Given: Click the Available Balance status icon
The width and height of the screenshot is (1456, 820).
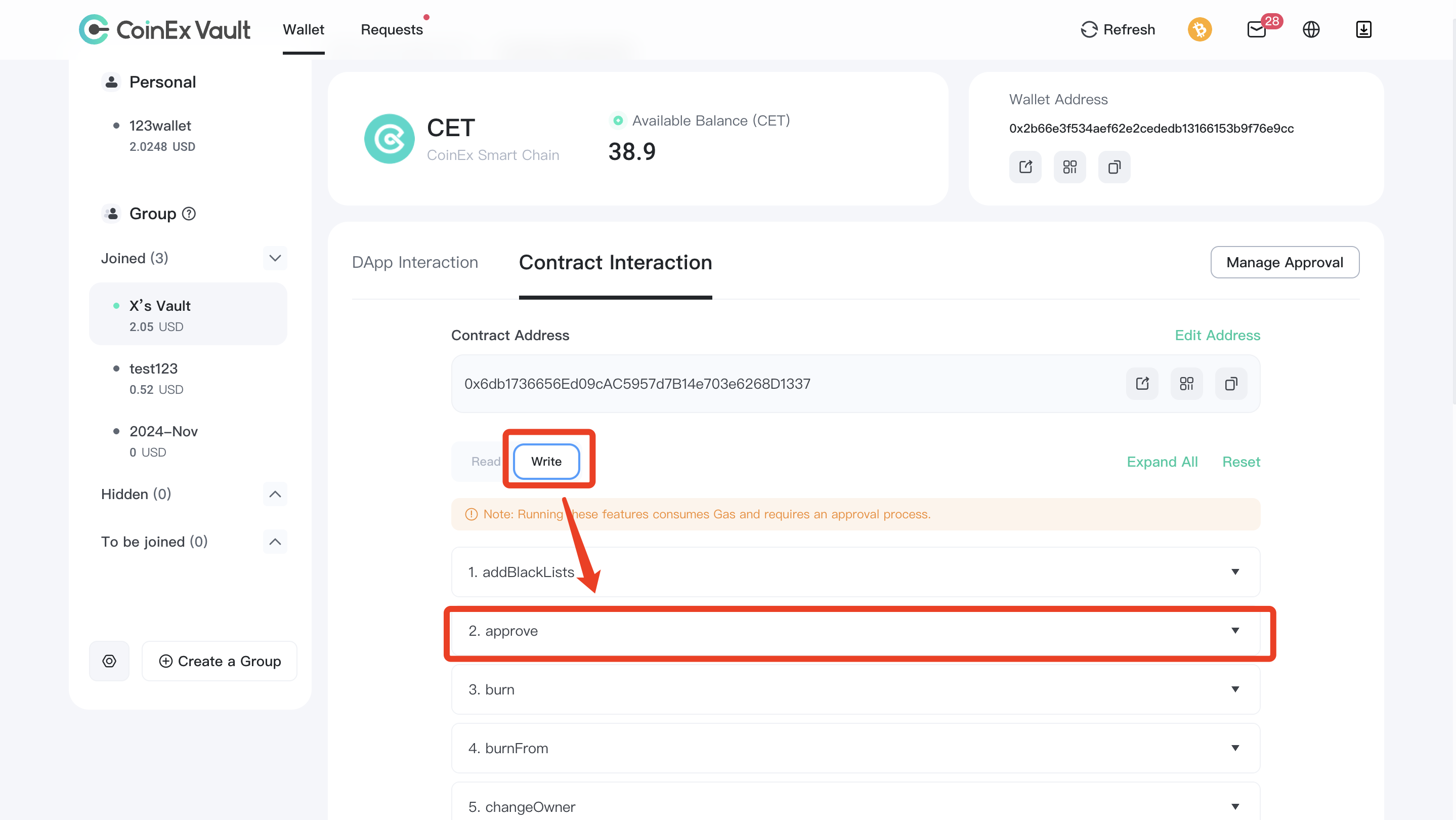Looking at the screenshot, I should click(618, 120).
